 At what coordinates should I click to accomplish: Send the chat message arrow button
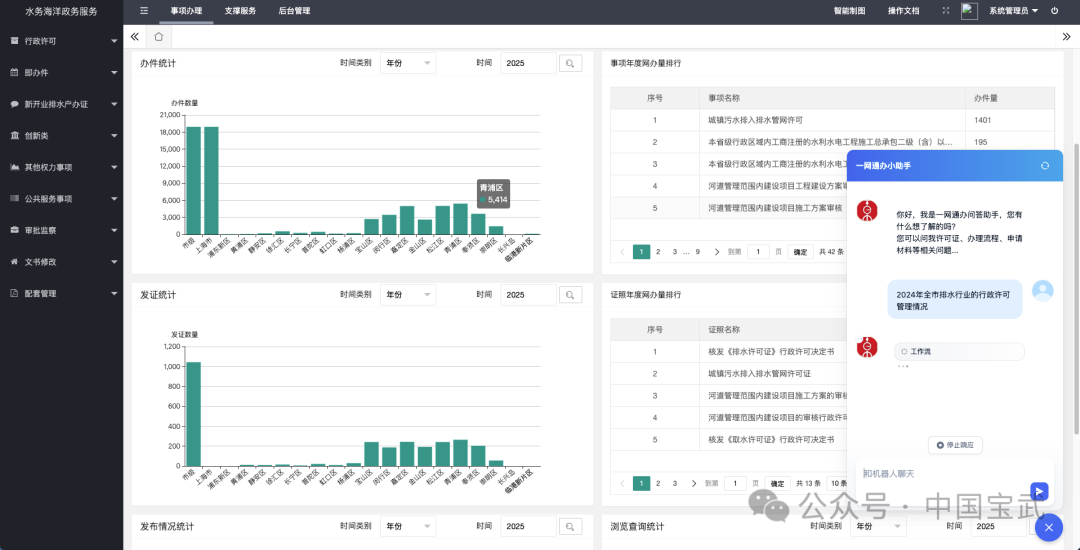(1039, 491)
